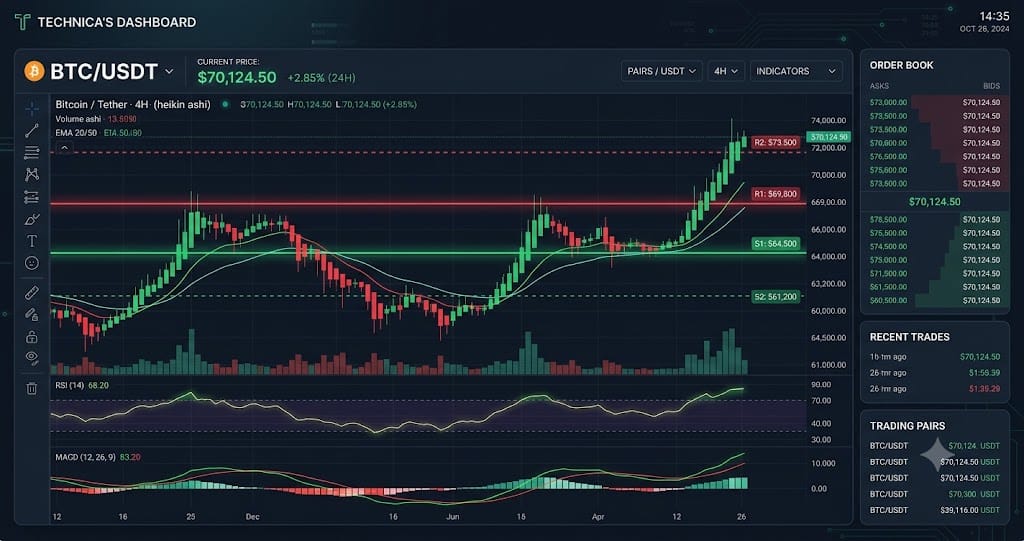Viewport: 1024px width, 541px height.
Task: Click the Technica T logo
Action: coord(22,22)
